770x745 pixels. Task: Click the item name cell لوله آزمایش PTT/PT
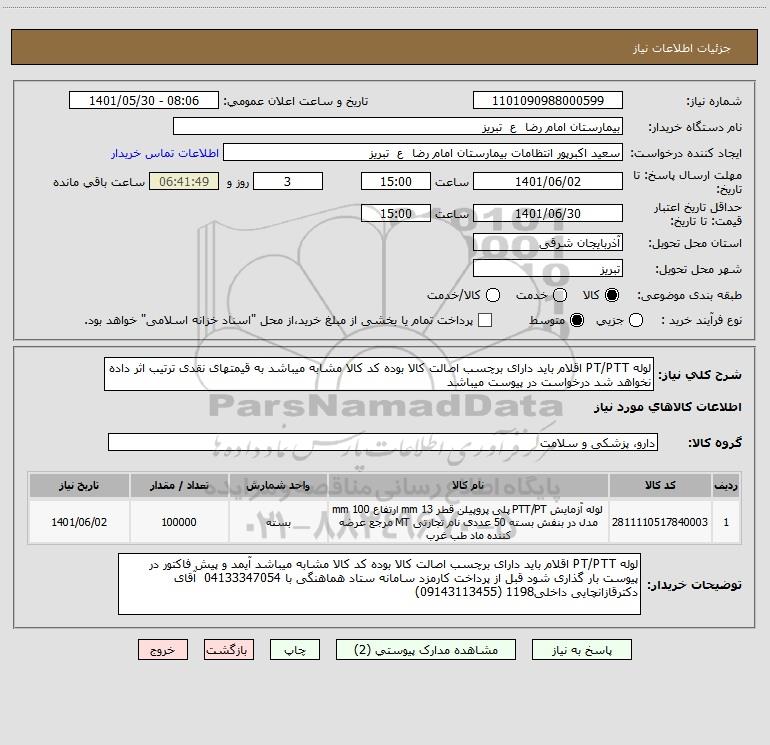468,522
